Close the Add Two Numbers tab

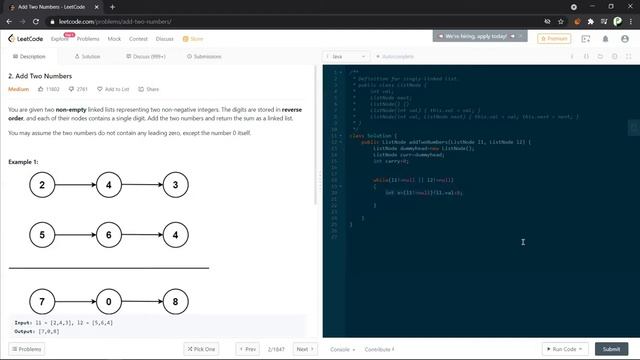coord(97,7)
